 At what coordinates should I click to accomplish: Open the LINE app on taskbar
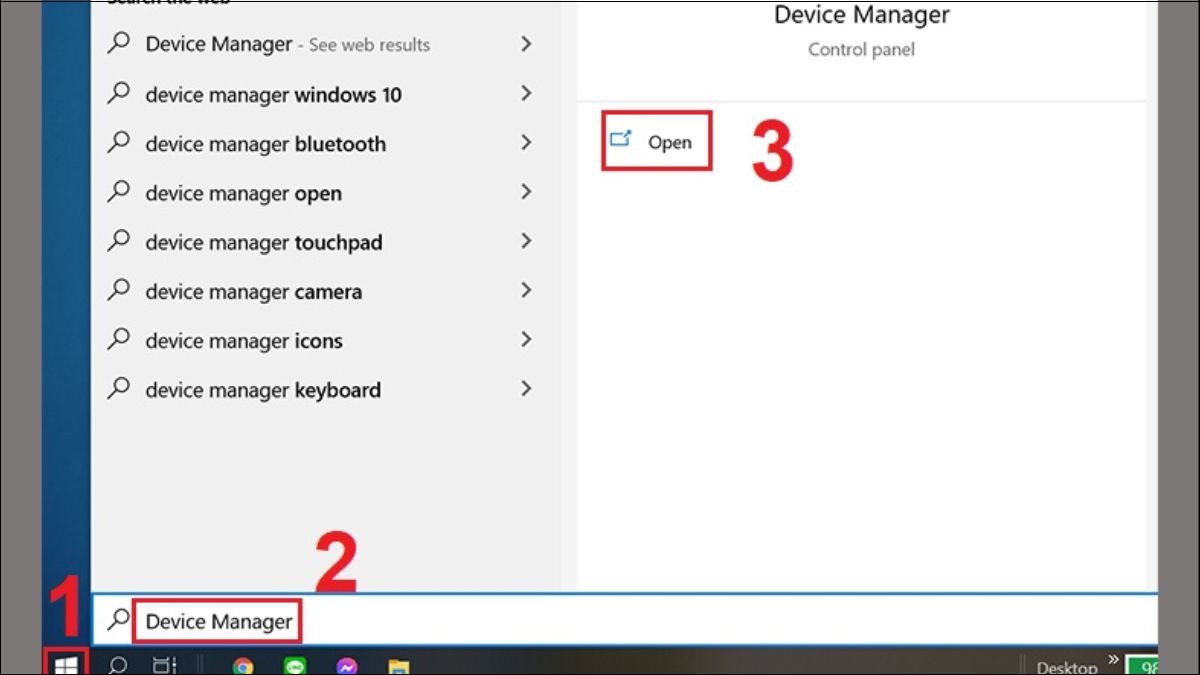[295, 666]
